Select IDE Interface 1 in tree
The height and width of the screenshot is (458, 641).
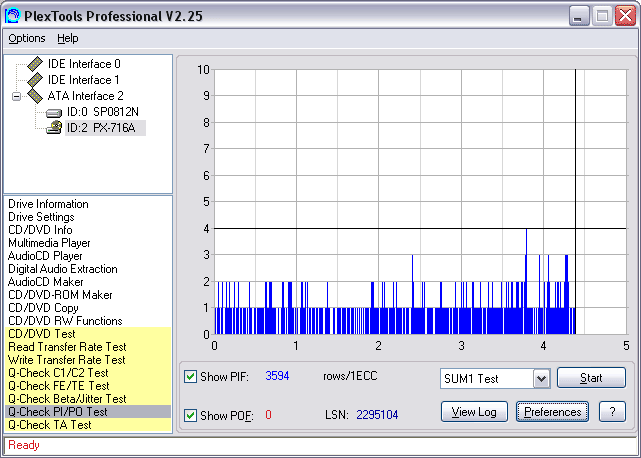[x=84, y=80]
